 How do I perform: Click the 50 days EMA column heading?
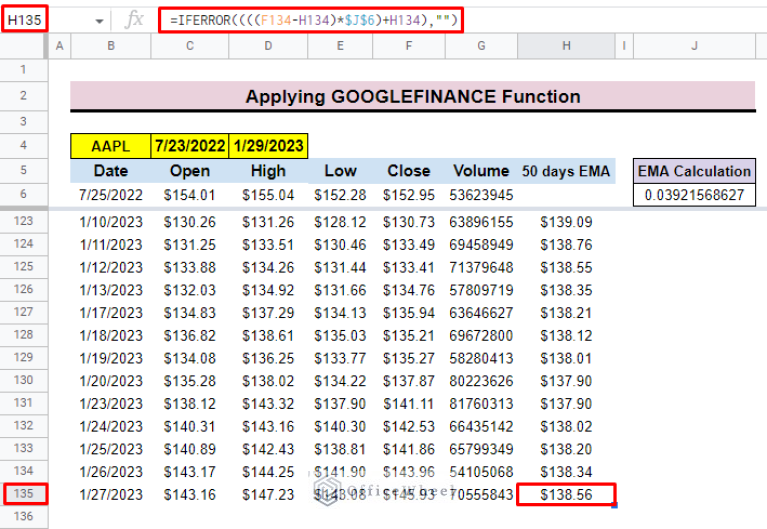(566, 171)
